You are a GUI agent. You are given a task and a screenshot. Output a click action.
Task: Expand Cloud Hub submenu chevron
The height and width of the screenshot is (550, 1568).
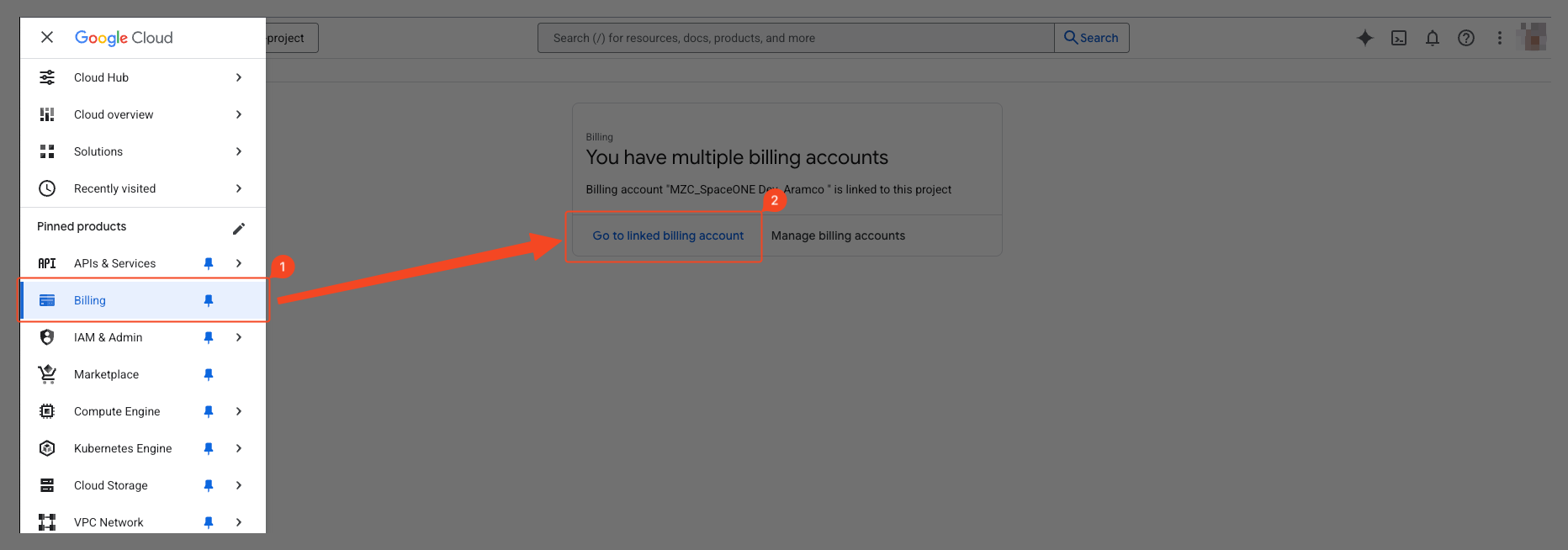click(239, 77)
